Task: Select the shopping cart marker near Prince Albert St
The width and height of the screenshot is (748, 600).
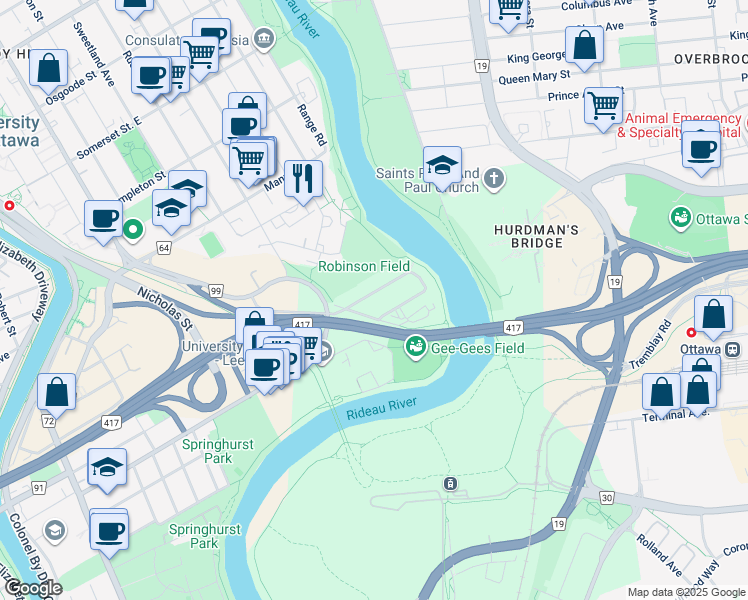Action: point(603,110)
